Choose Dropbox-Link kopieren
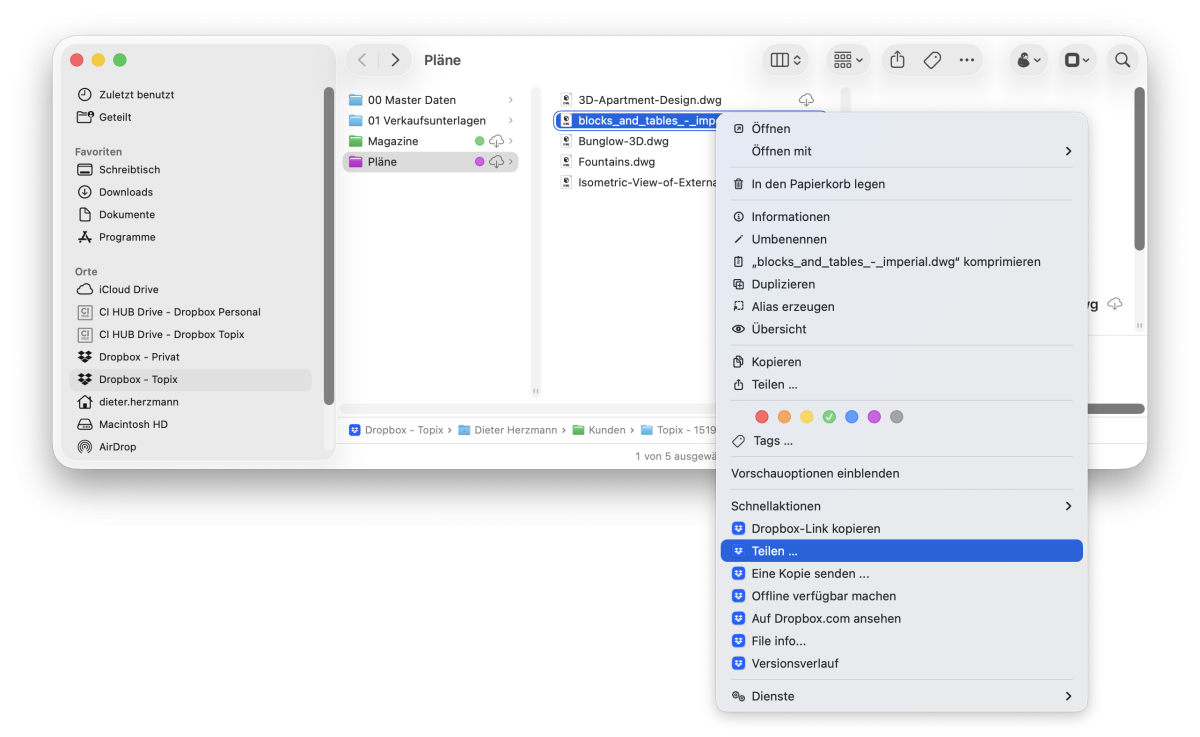Screen dimensions: 1200x737 click(901, 529)
